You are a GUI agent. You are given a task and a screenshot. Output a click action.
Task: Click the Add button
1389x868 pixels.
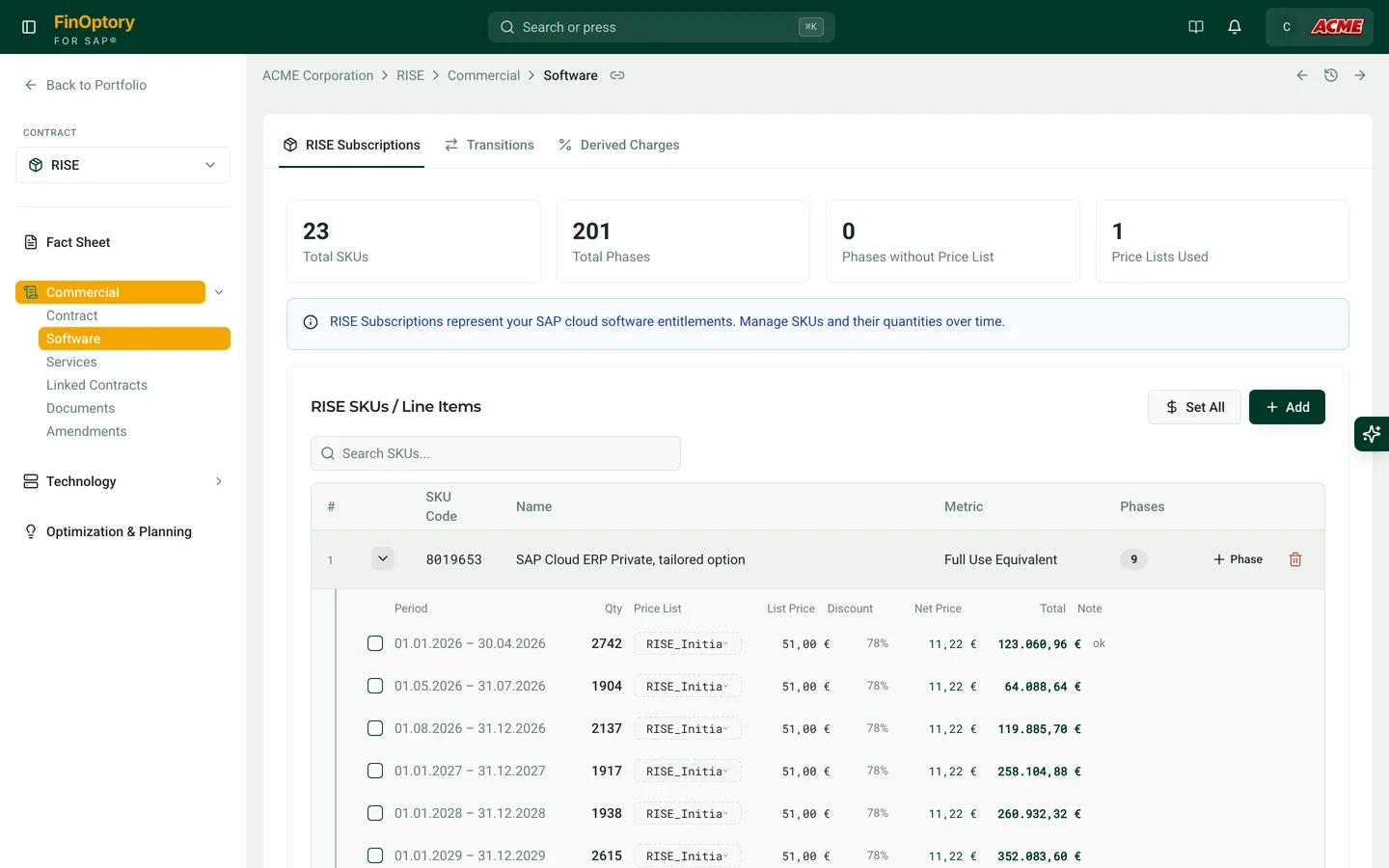pyautogui.click(x=1287, y=407)
